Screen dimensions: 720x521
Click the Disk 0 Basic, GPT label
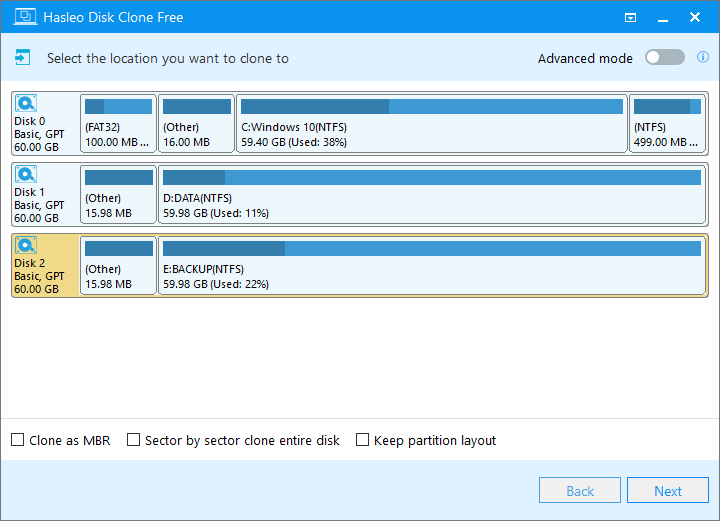[39, 134]
